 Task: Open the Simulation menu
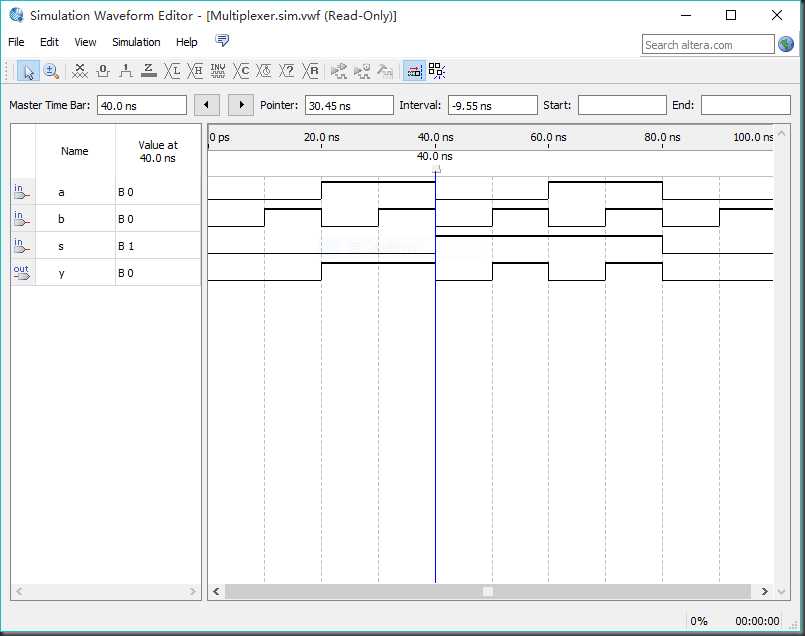(x=136, y=42)
